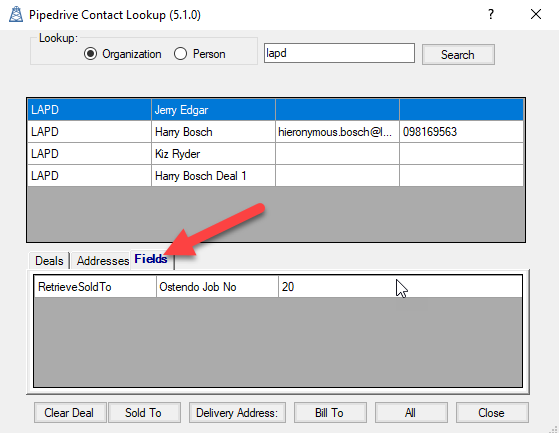Switch to the Addresses tab

click(x=103, y=261)
